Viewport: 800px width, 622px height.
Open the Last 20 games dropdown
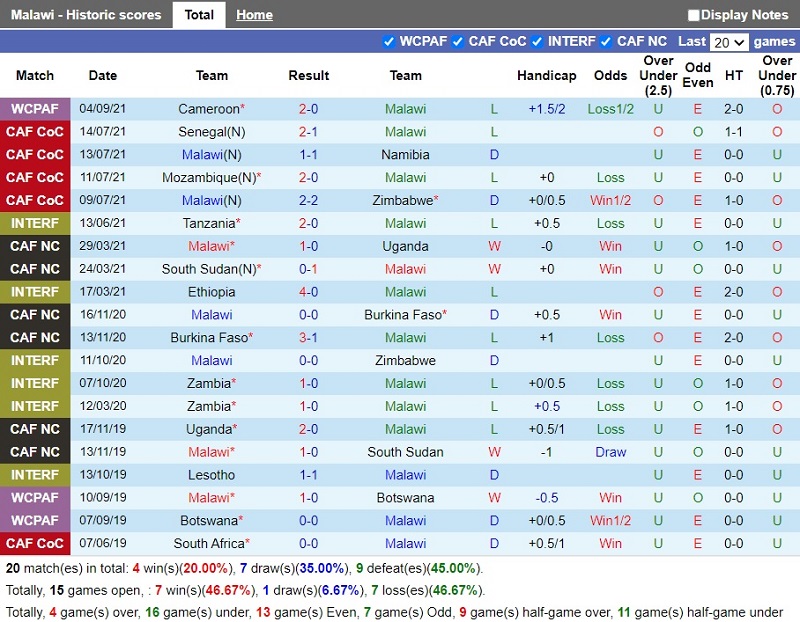tap(728, 42)
